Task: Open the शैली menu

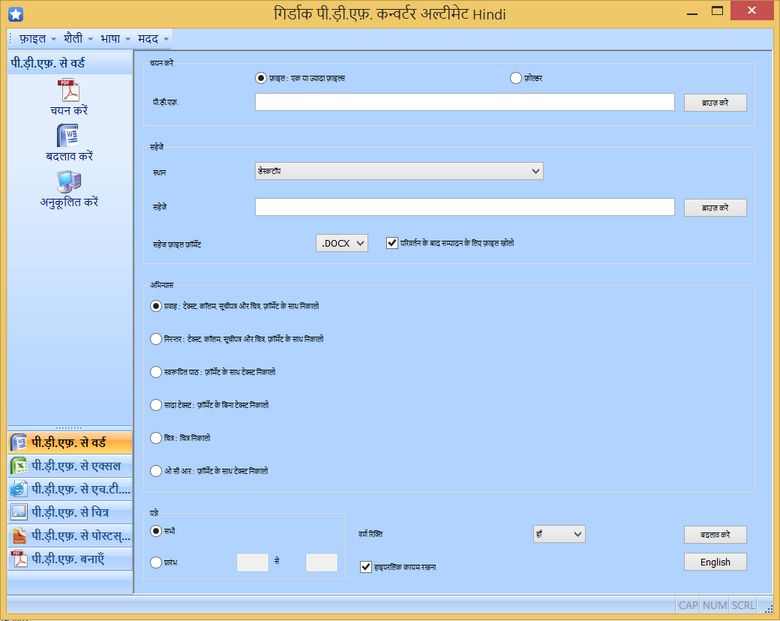Action: point(78,39)
